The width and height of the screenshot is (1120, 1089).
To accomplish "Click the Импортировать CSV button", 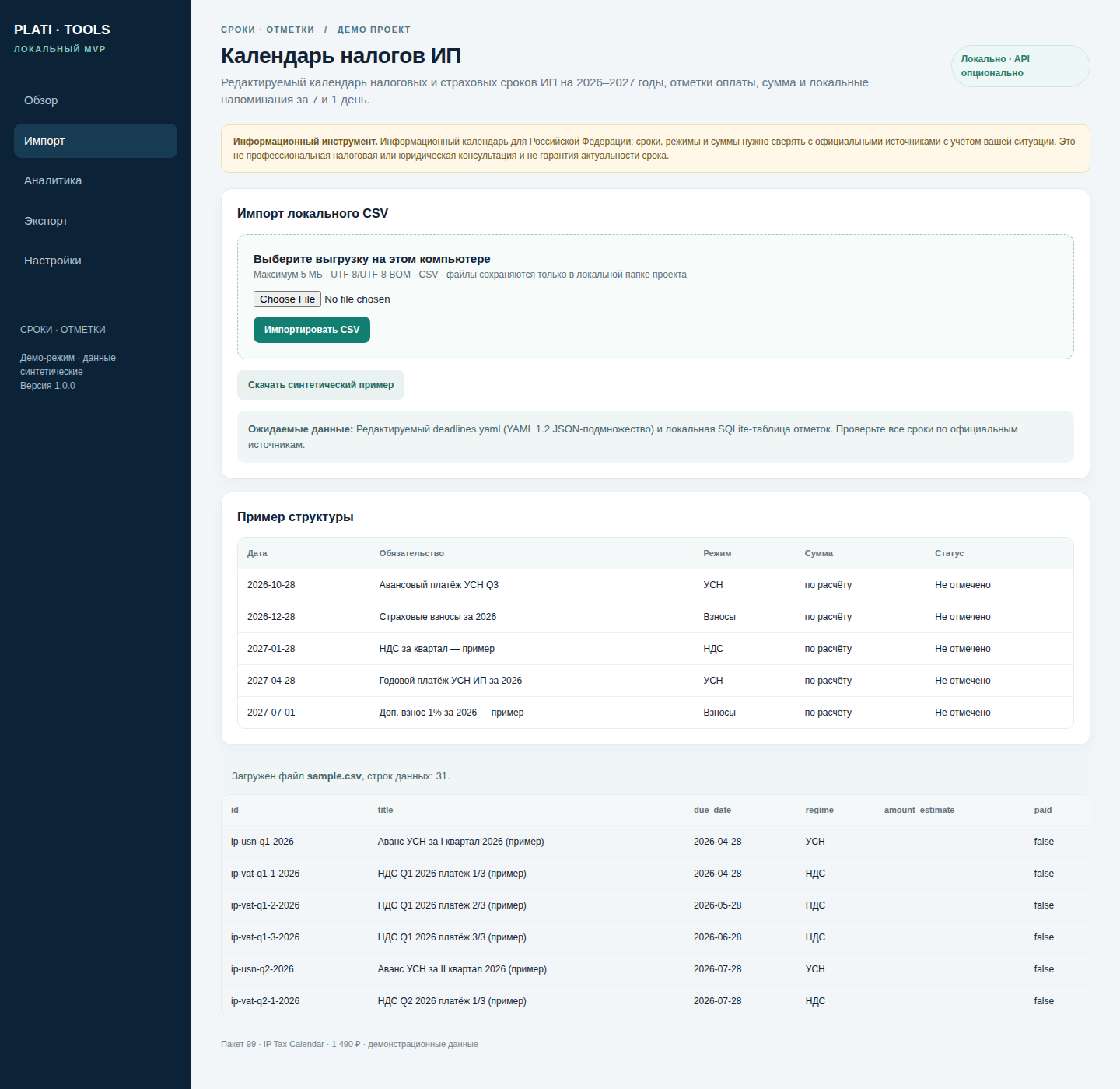I will click(x=312, y=330).
